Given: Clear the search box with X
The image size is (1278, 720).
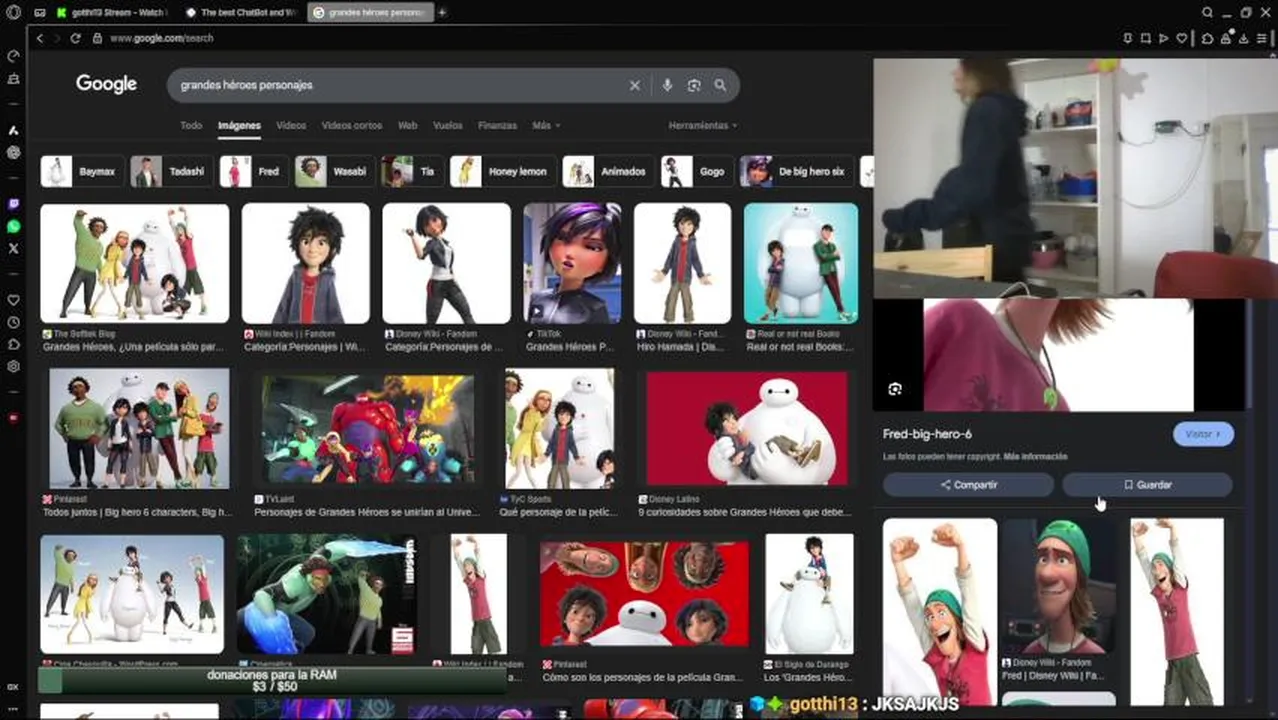Looking at the screenshot, I should (x=634, y=86).
